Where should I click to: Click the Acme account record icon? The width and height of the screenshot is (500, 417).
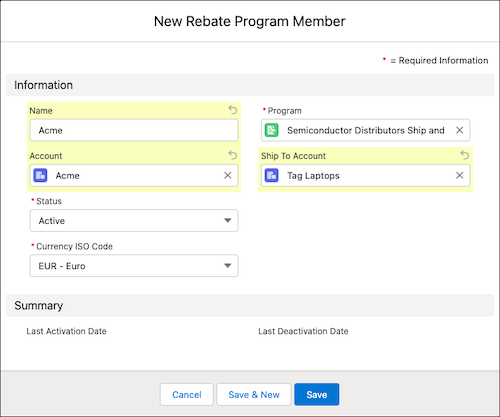coord(40,175)
